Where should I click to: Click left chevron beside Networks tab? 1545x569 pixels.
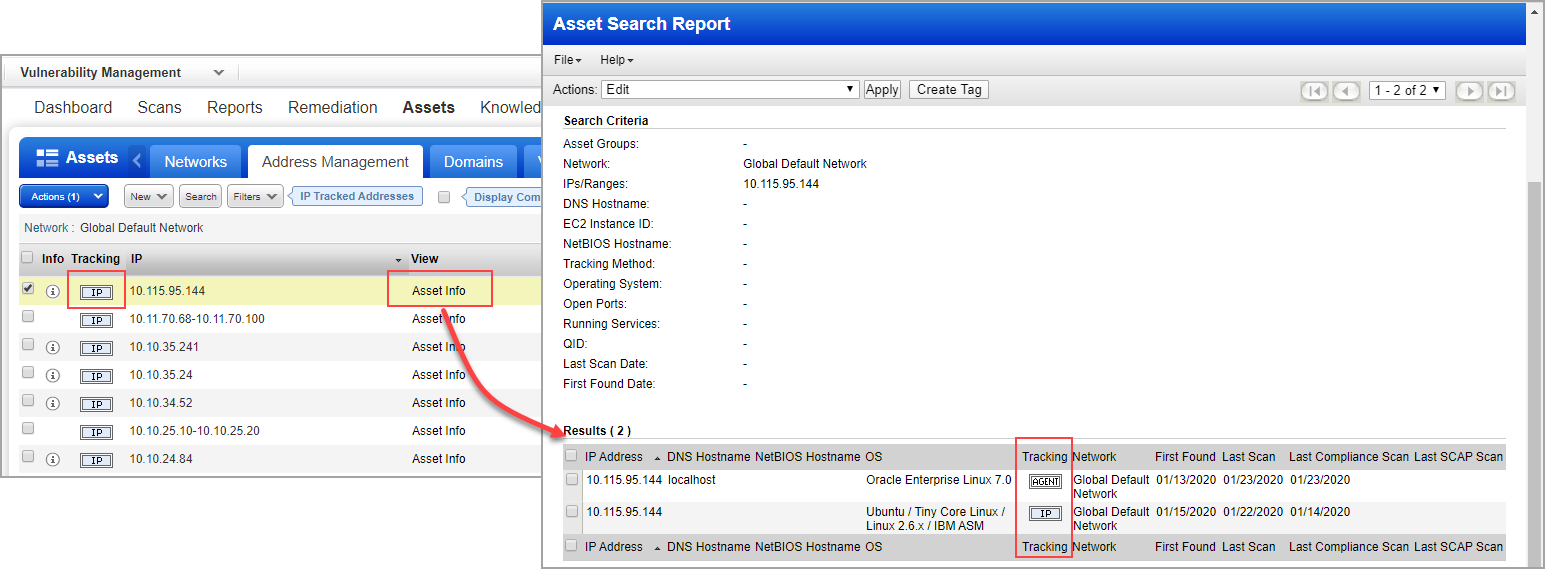pyautogui.click(x=138, y=160)
